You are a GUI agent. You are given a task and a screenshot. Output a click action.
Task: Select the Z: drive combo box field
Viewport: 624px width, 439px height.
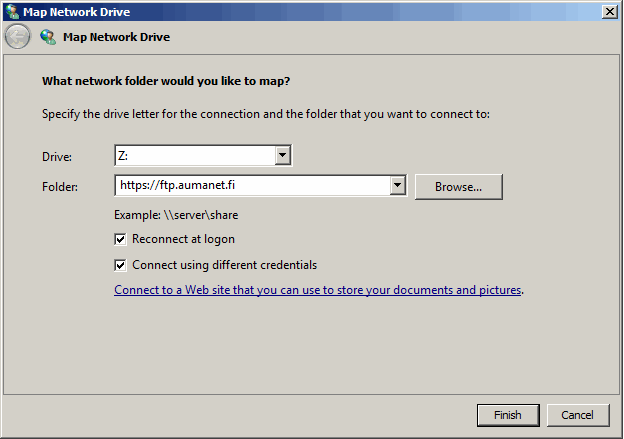203,155
